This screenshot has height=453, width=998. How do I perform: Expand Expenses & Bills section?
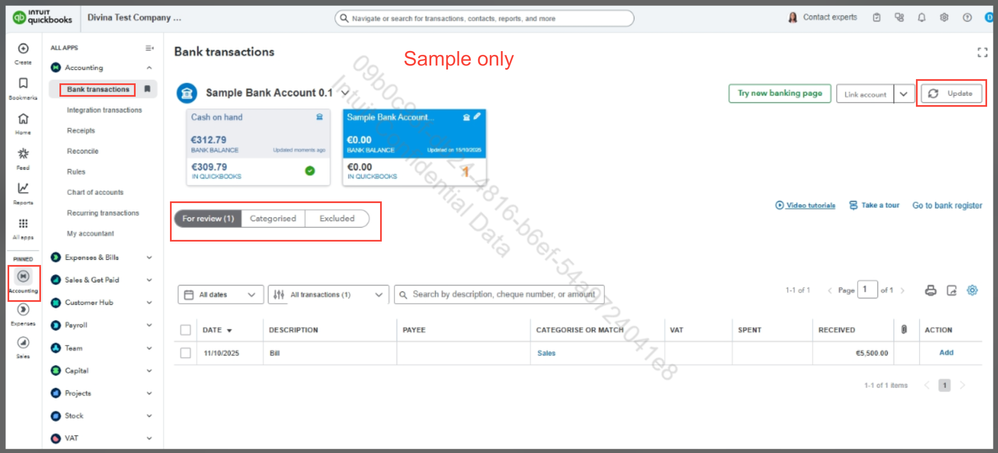coord(150,258)
